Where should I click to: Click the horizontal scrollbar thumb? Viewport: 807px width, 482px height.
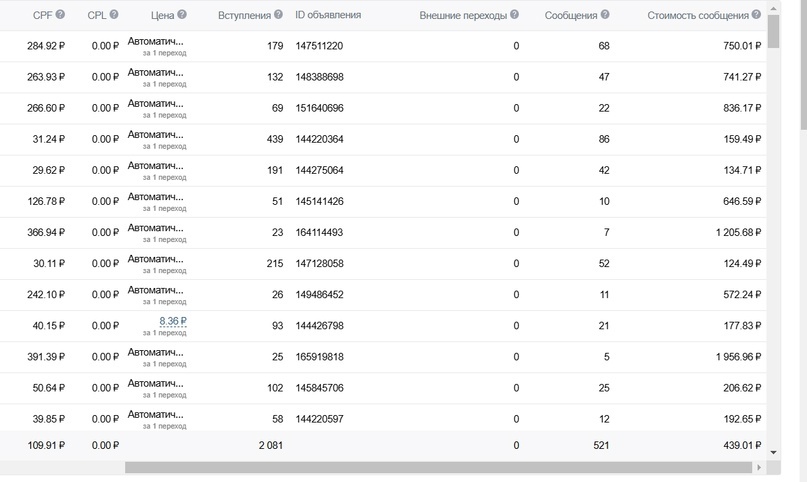tap(438, 468)
